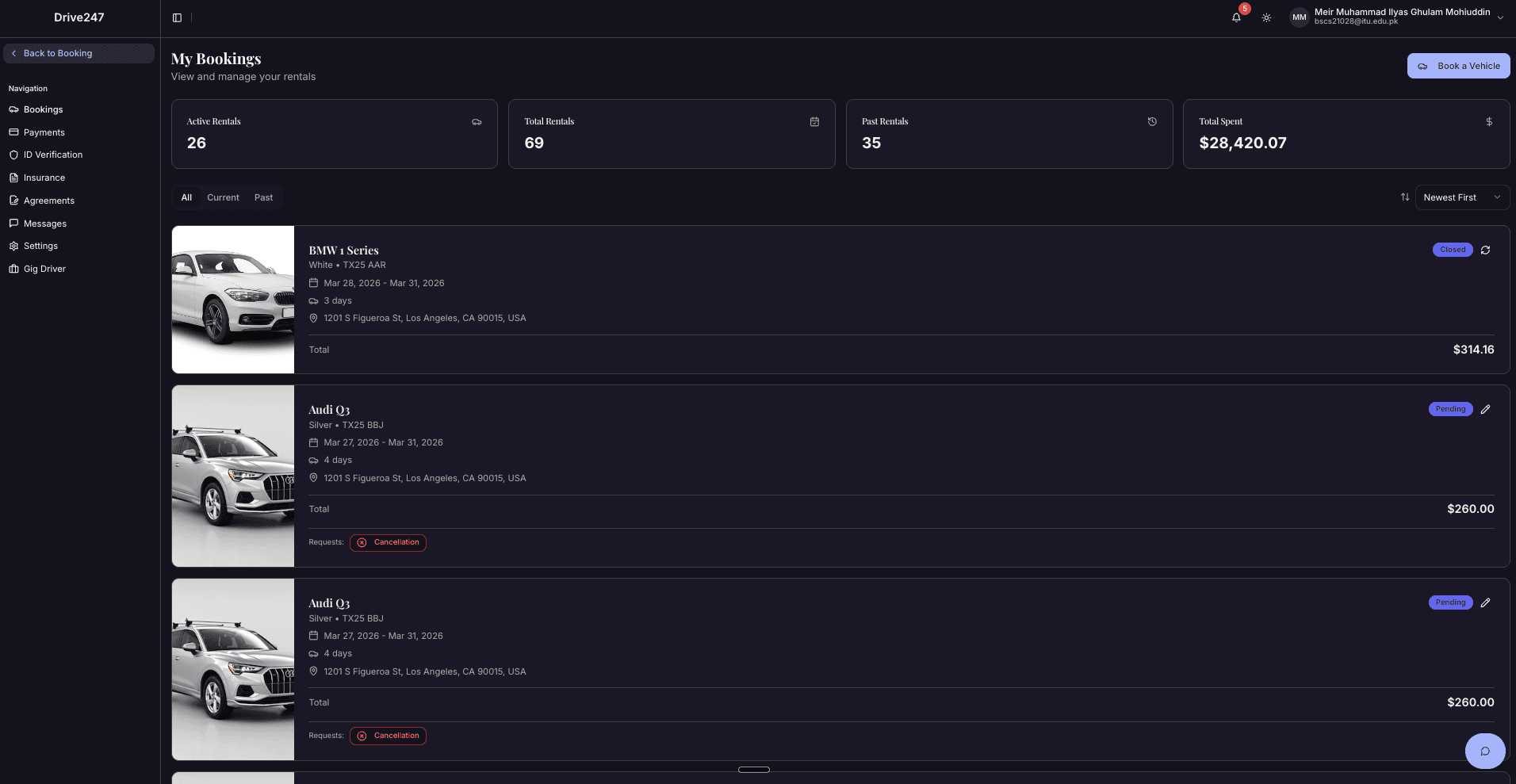Open the notifications bell
This screenshot has width=1516, height=784.
(1236, 17)
